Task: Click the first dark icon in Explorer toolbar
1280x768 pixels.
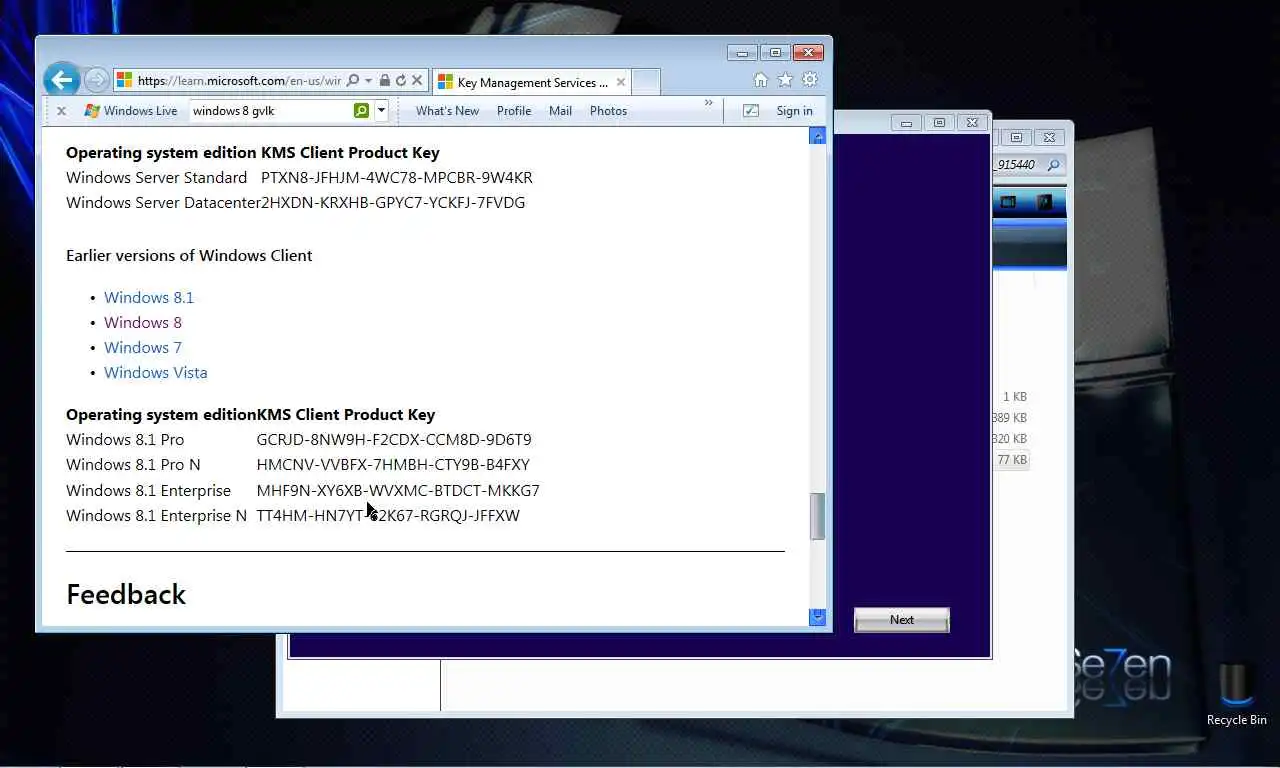Action: tap(1008, 202)
